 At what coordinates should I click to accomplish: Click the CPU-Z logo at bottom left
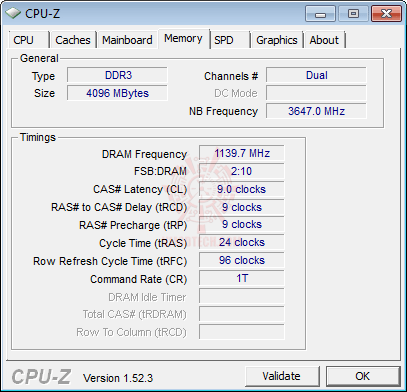coord(41,377)
